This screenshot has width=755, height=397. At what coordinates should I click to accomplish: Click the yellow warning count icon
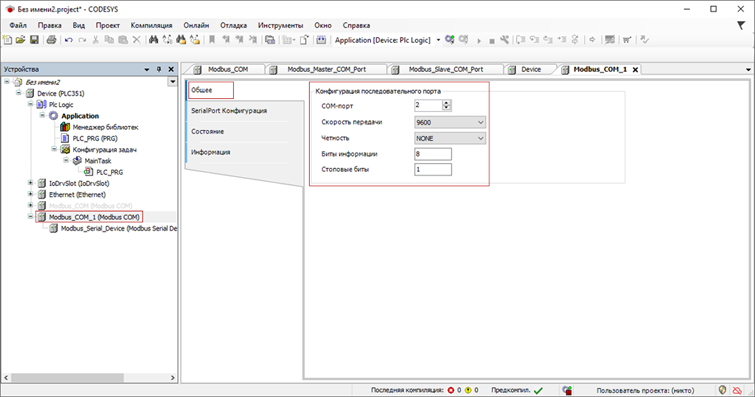pos(468,390)
